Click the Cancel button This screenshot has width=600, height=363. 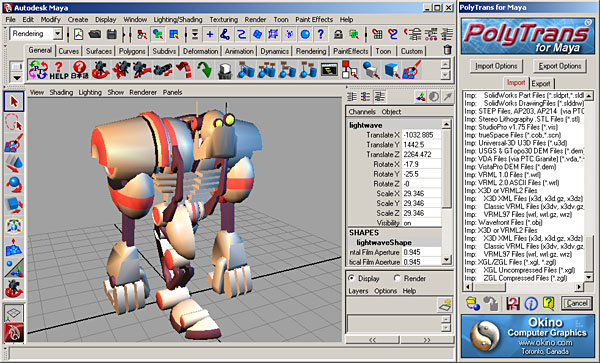coord(577,304)
